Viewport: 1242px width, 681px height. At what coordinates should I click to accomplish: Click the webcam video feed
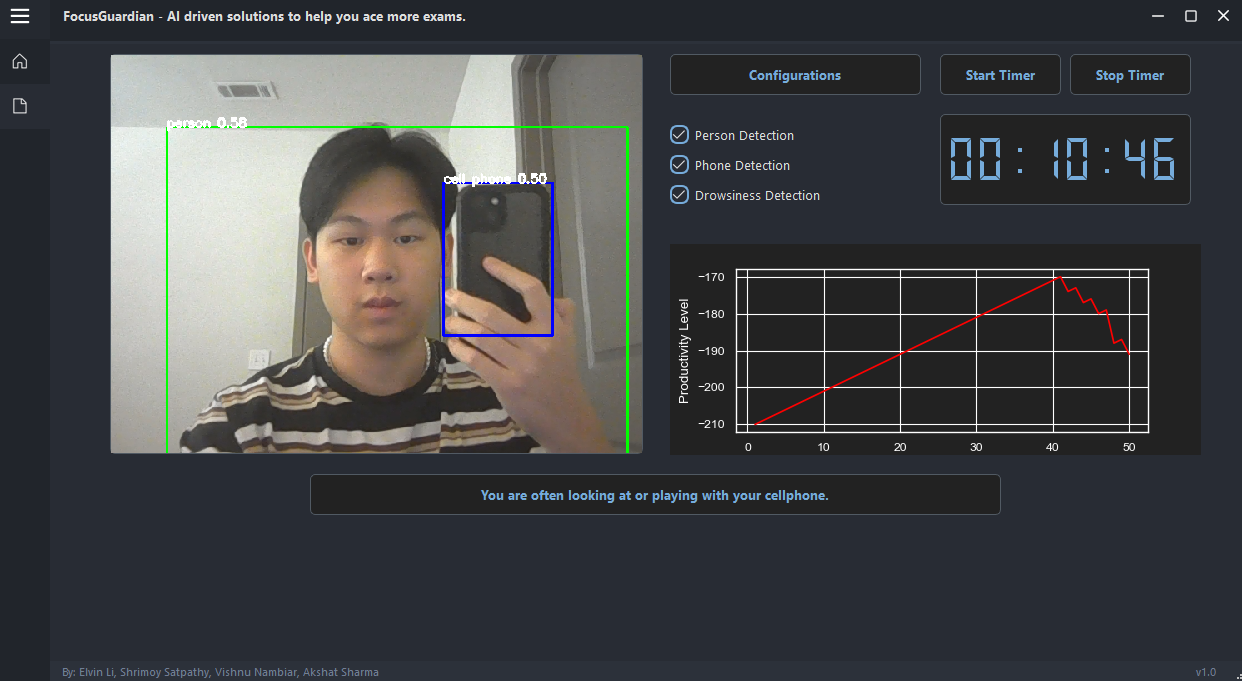coord(376,254)
